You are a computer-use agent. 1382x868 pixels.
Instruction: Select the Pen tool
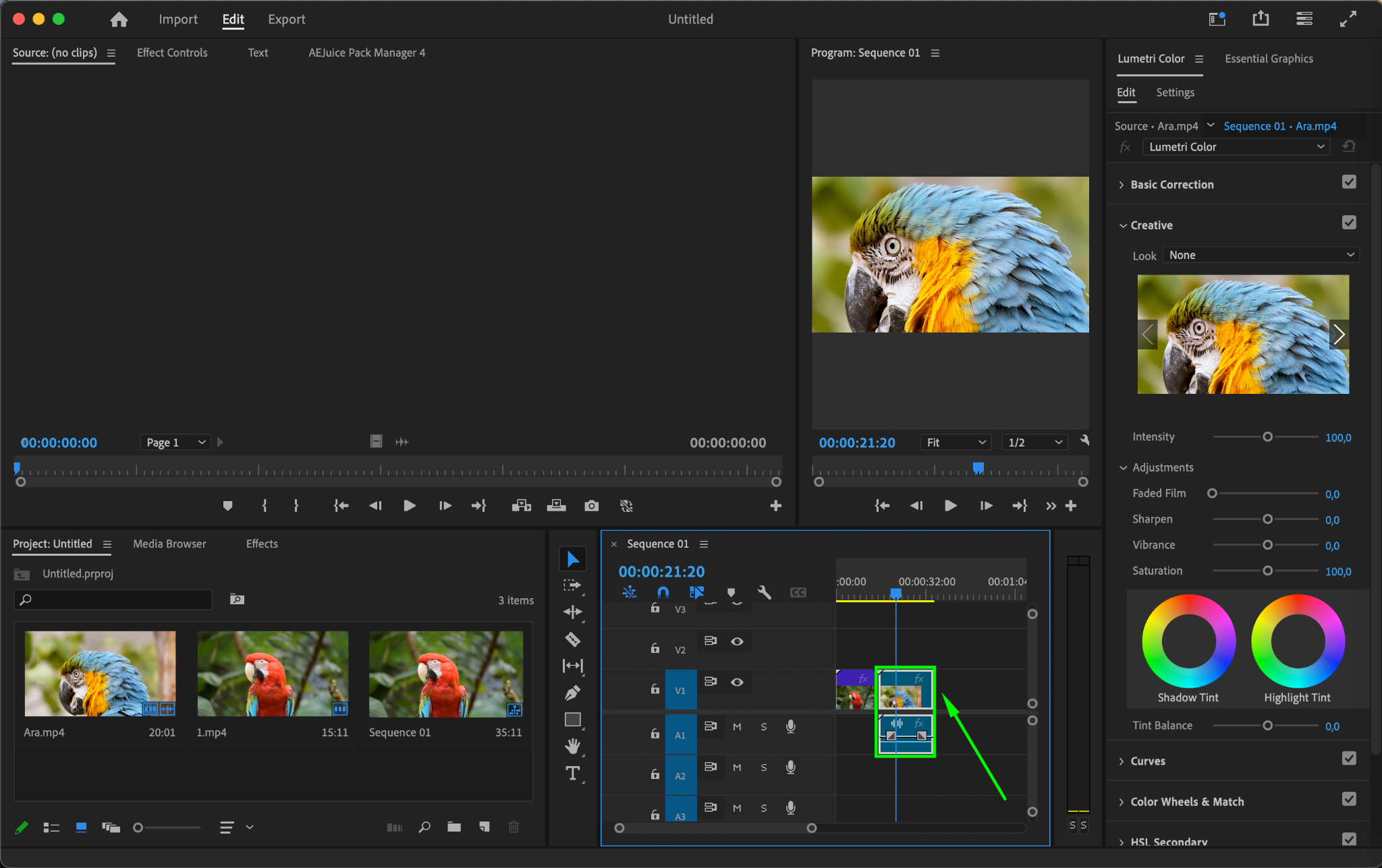(x=572, y=693)
